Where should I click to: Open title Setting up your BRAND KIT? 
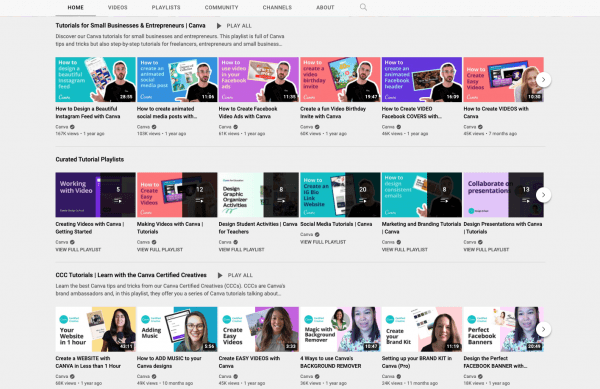click(x=417, y=362)
